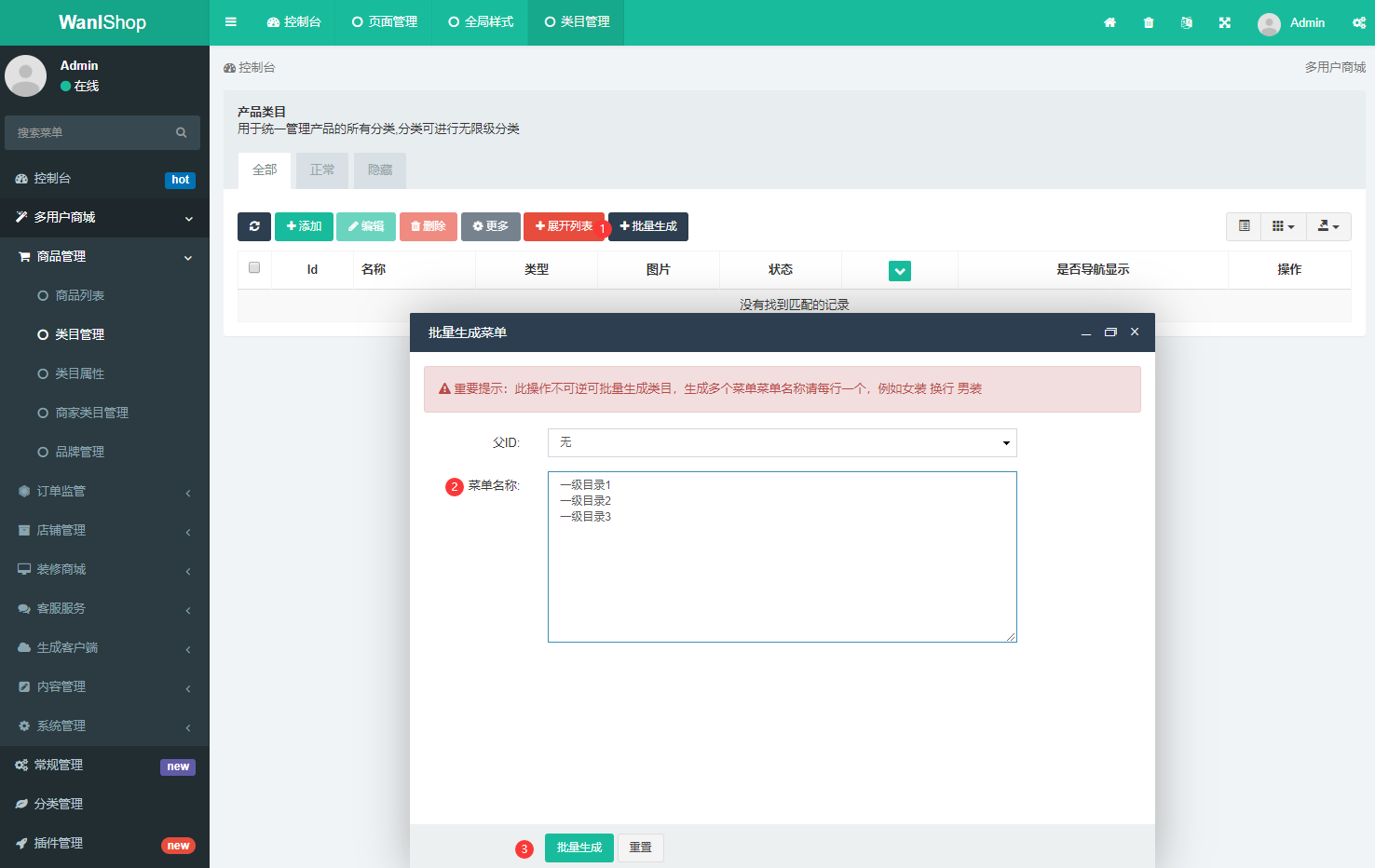
Task: Select the 类目管理 top tab
Action: point(577,22)
